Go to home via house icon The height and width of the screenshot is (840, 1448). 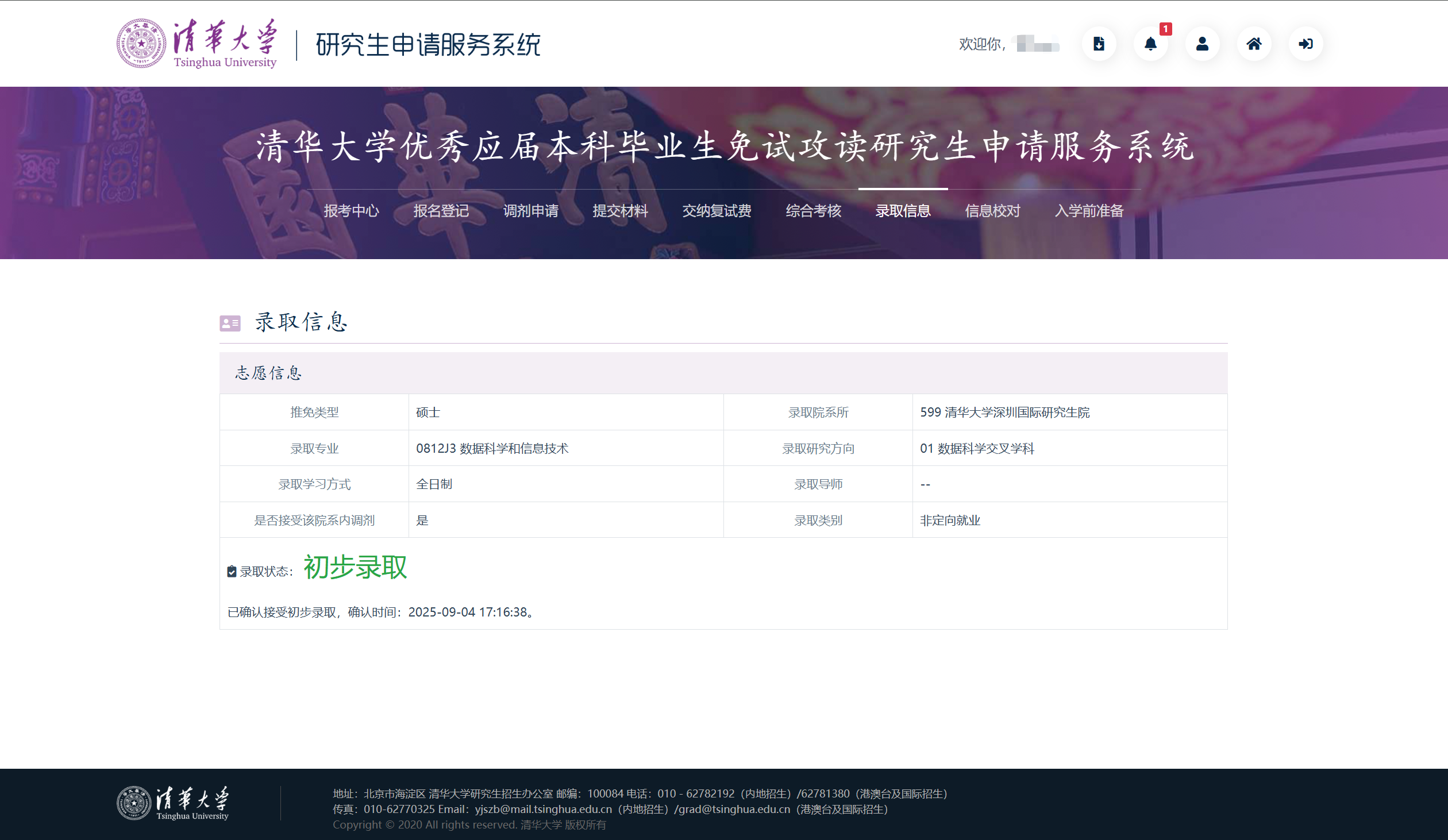click(1254, 44)
